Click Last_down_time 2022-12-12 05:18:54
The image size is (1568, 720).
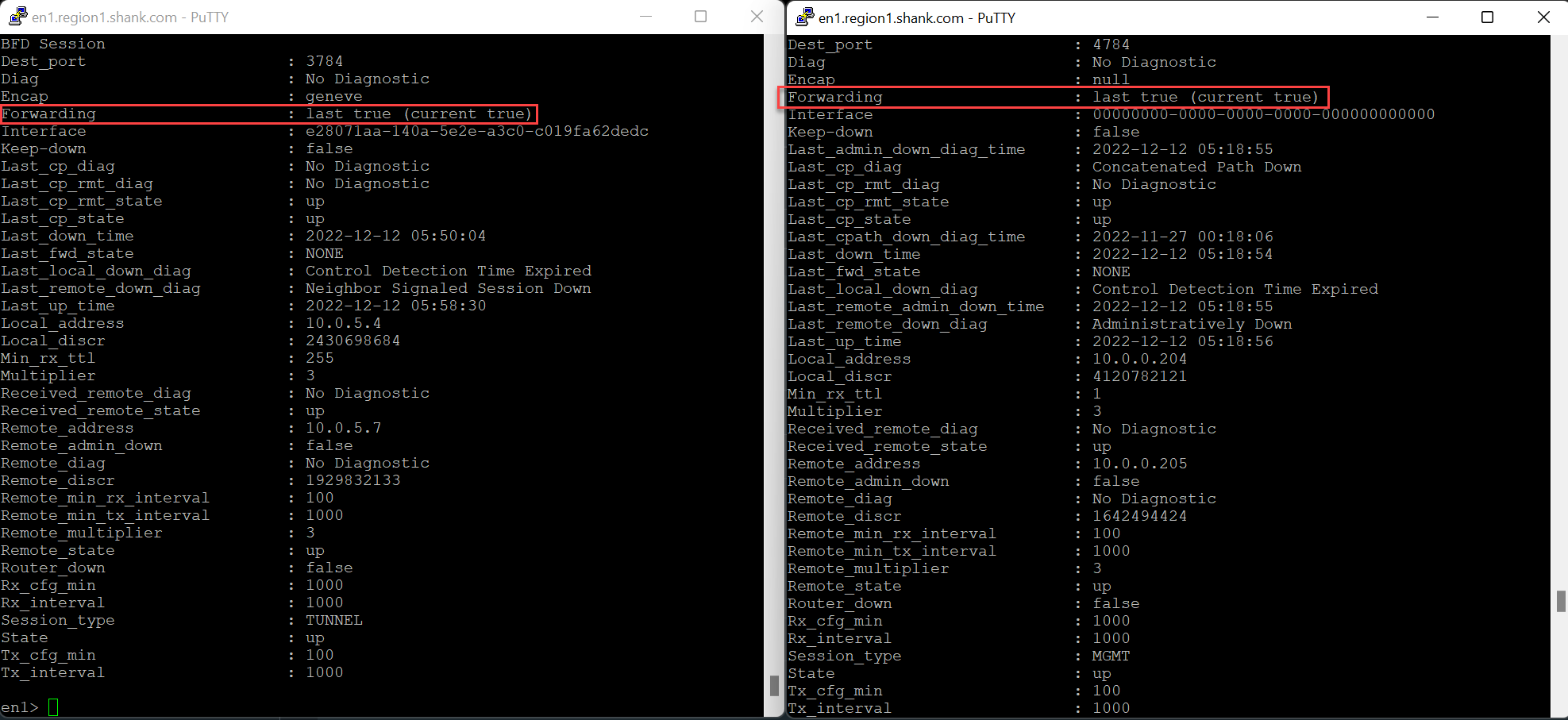(x=1183, y=254)
